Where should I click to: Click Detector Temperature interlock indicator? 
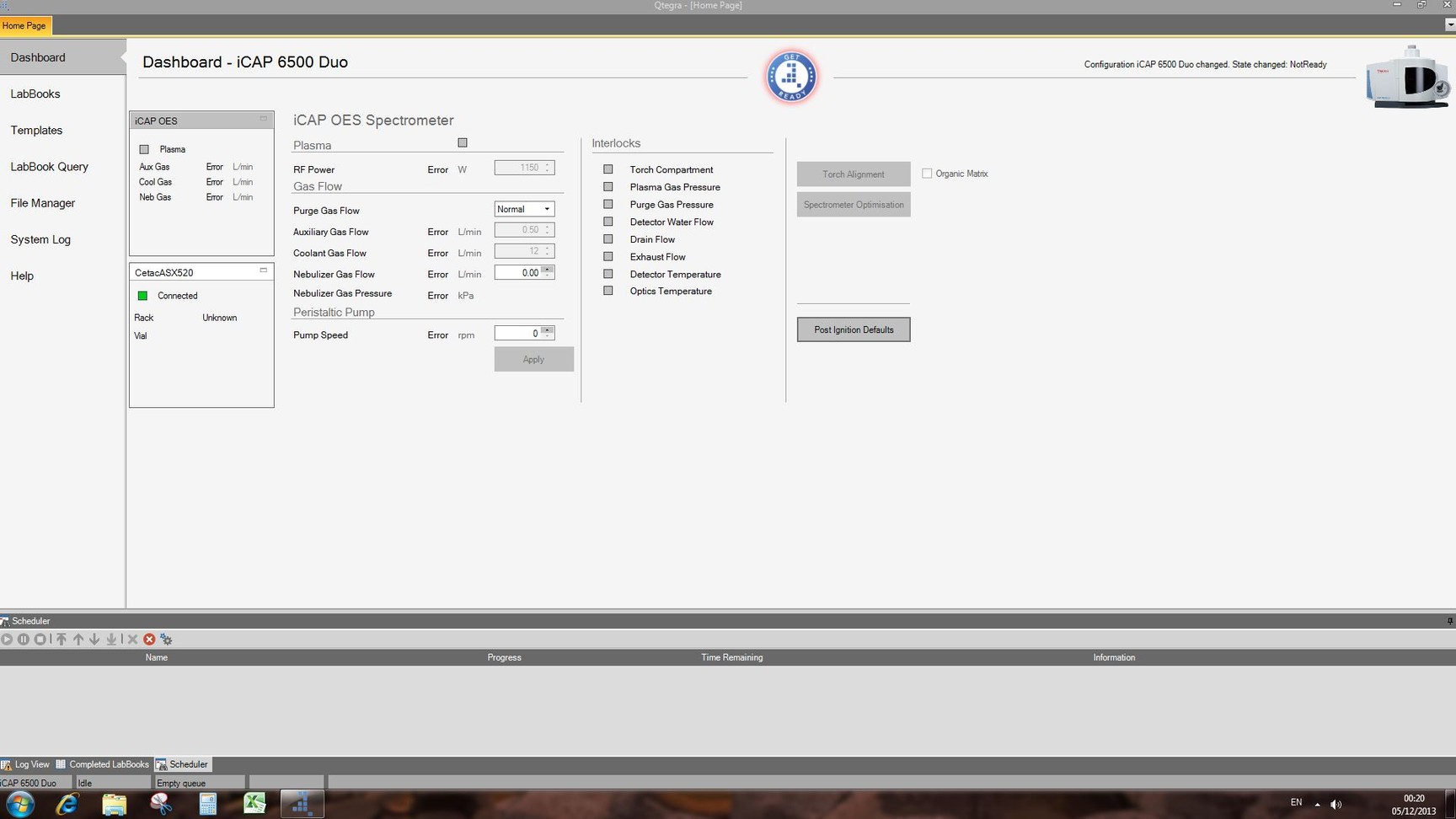tap(608, 274)
